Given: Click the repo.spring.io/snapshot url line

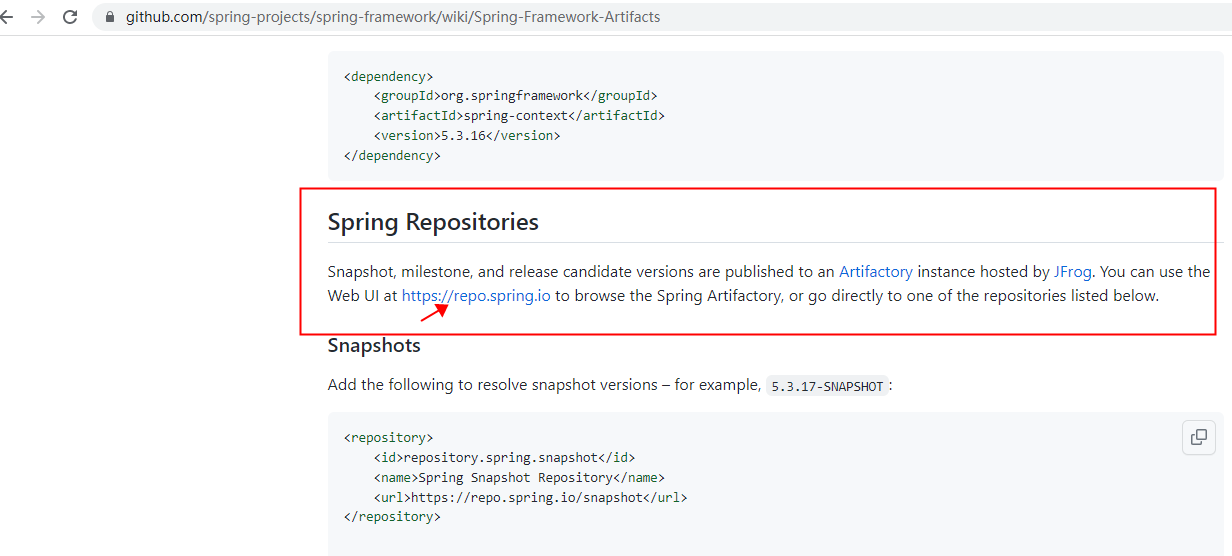Looking at the screenshot, I should point(531,497).
